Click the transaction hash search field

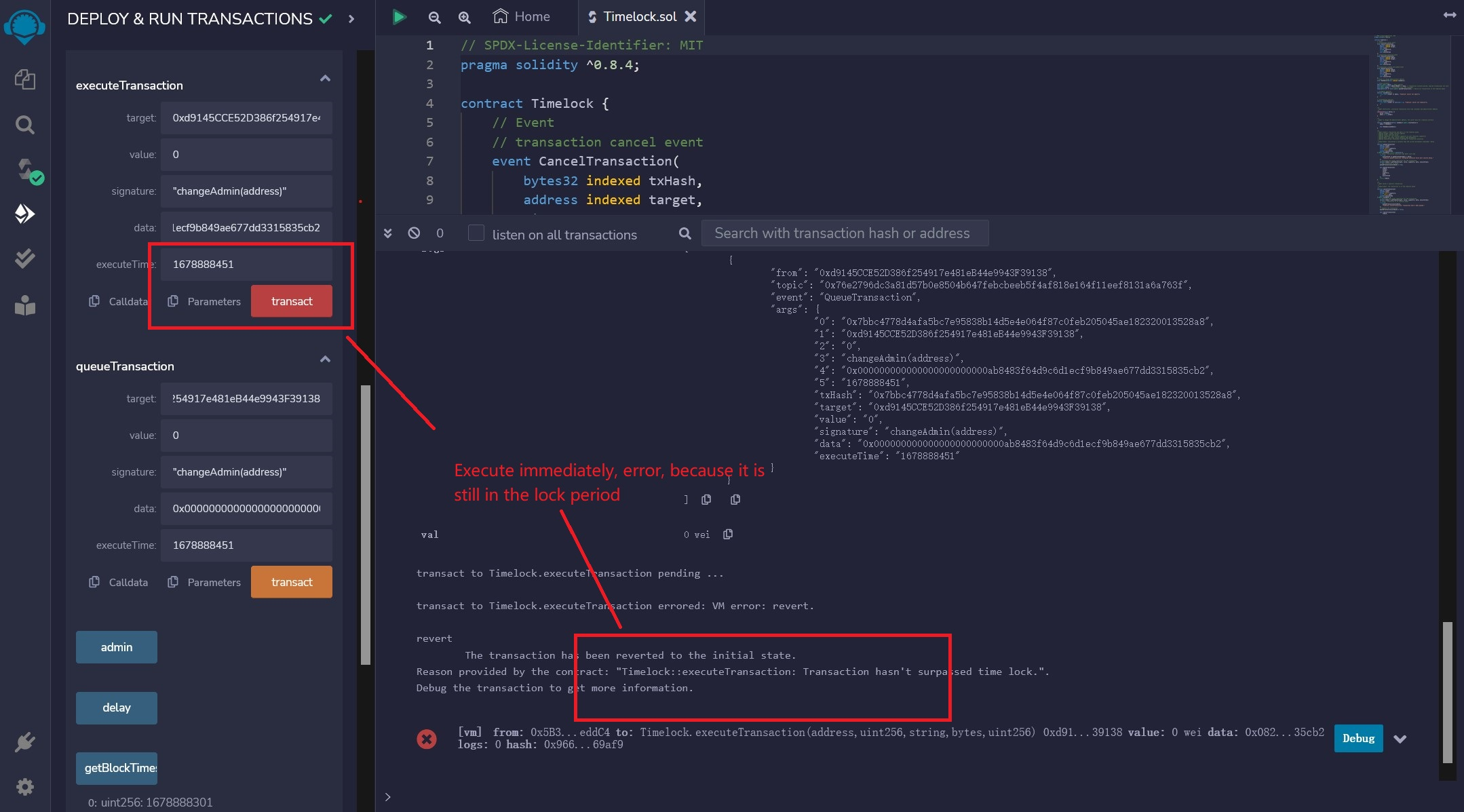[843, 233]
